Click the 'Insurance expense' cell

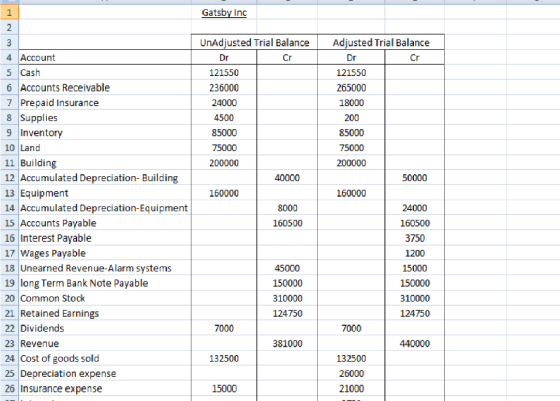tap(105, 388)
